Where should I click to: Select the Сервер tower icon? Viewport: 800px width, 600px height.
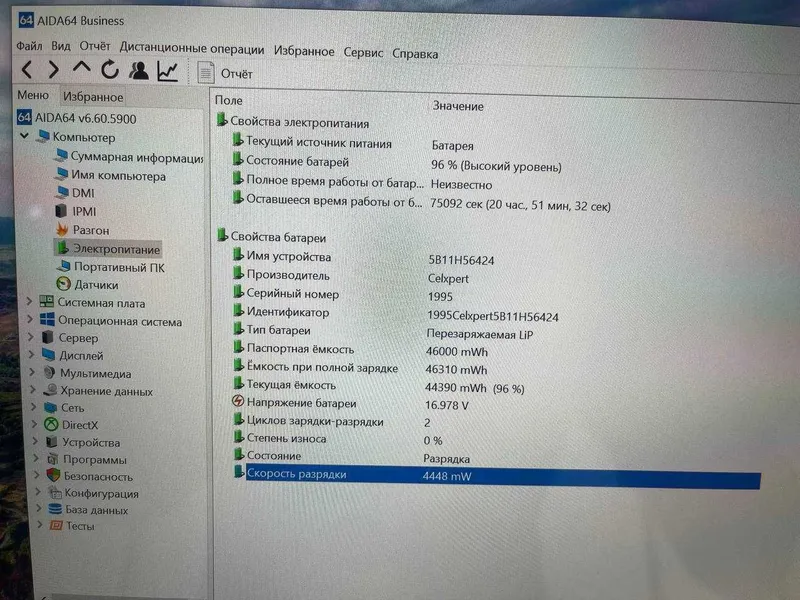[x=48, y=337]
